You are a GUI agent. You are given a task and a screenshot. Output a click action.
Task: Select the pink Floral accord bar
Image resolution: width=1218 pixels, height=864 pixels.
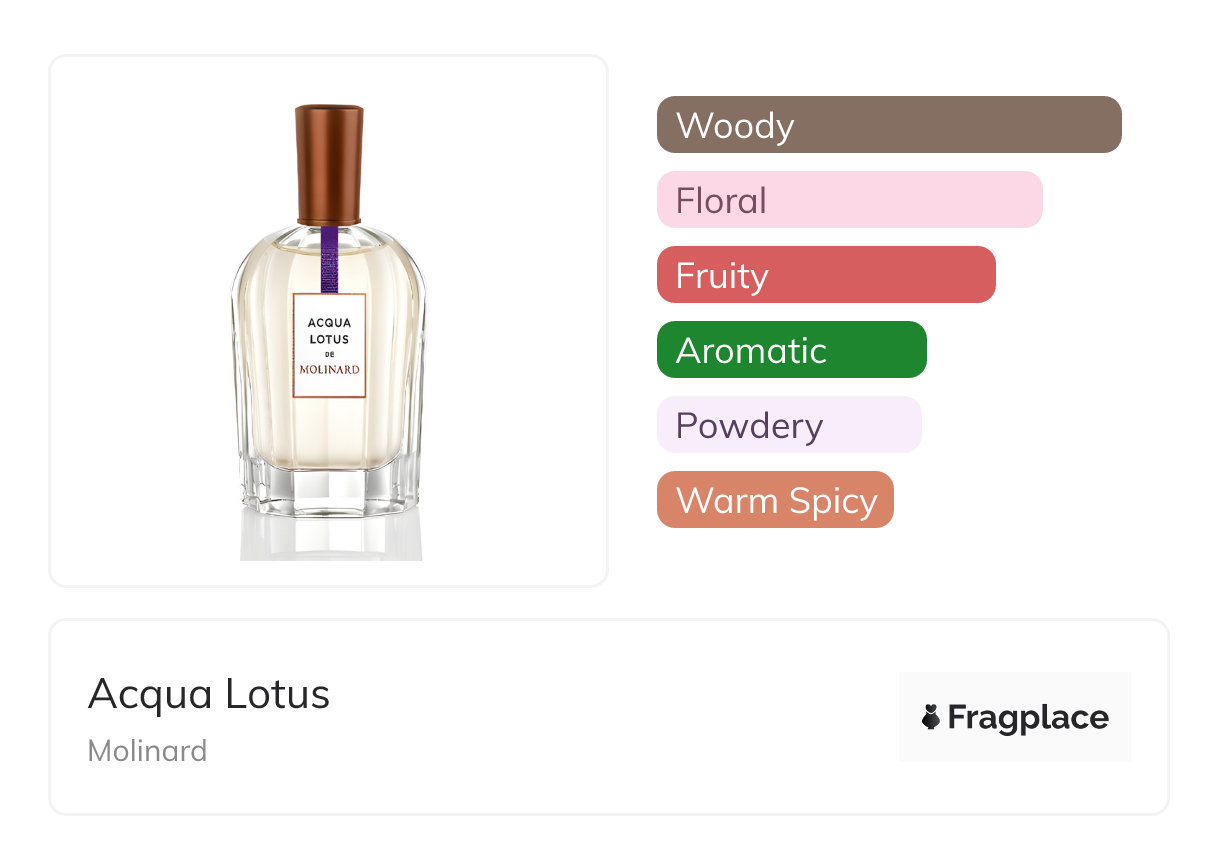849,200
